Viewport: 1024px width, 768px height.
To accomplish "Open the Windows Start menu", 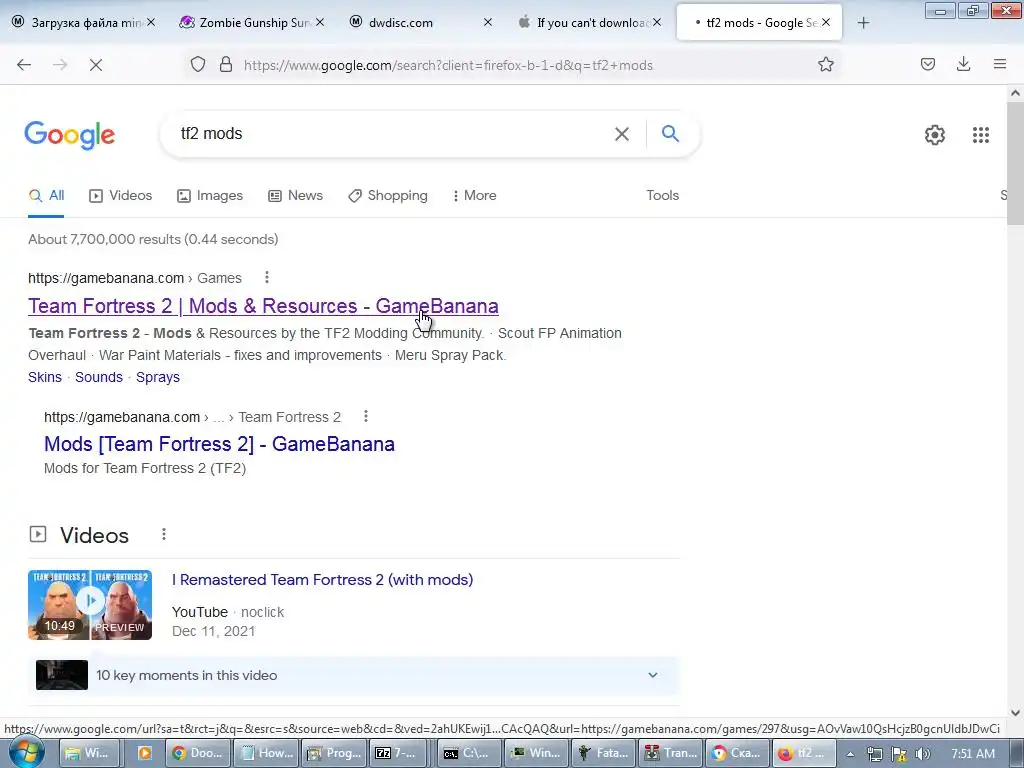I will [26, 753].
